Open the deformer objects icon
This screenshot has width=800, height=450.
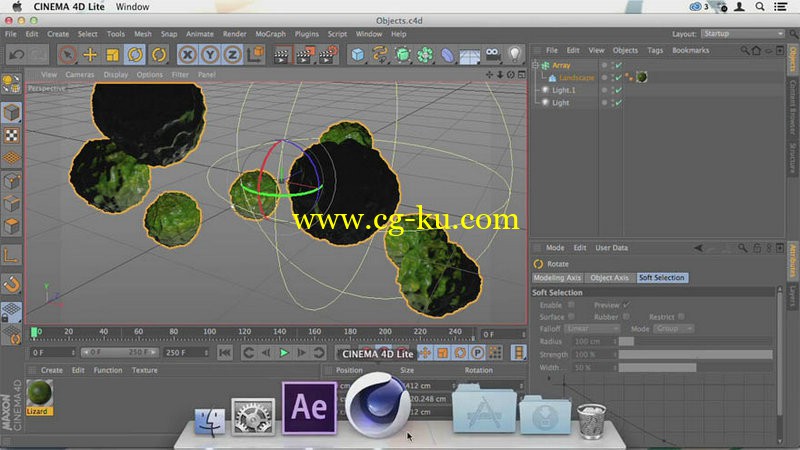(447, 55)
